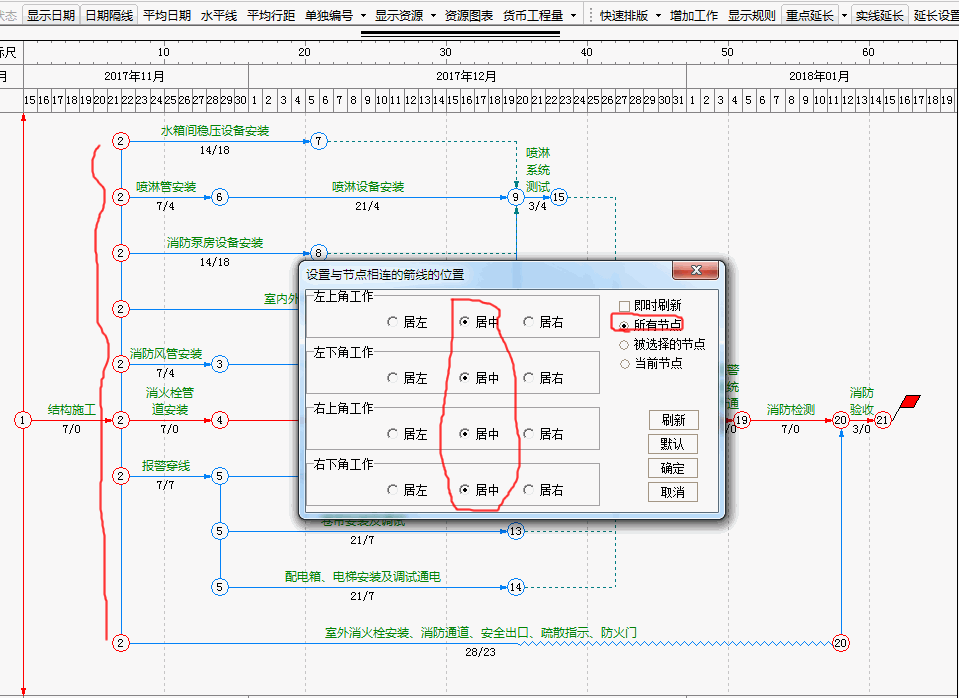Screen dimensions: 959x698
Task: Click the red finish flag marker
Action: [909, 402]
